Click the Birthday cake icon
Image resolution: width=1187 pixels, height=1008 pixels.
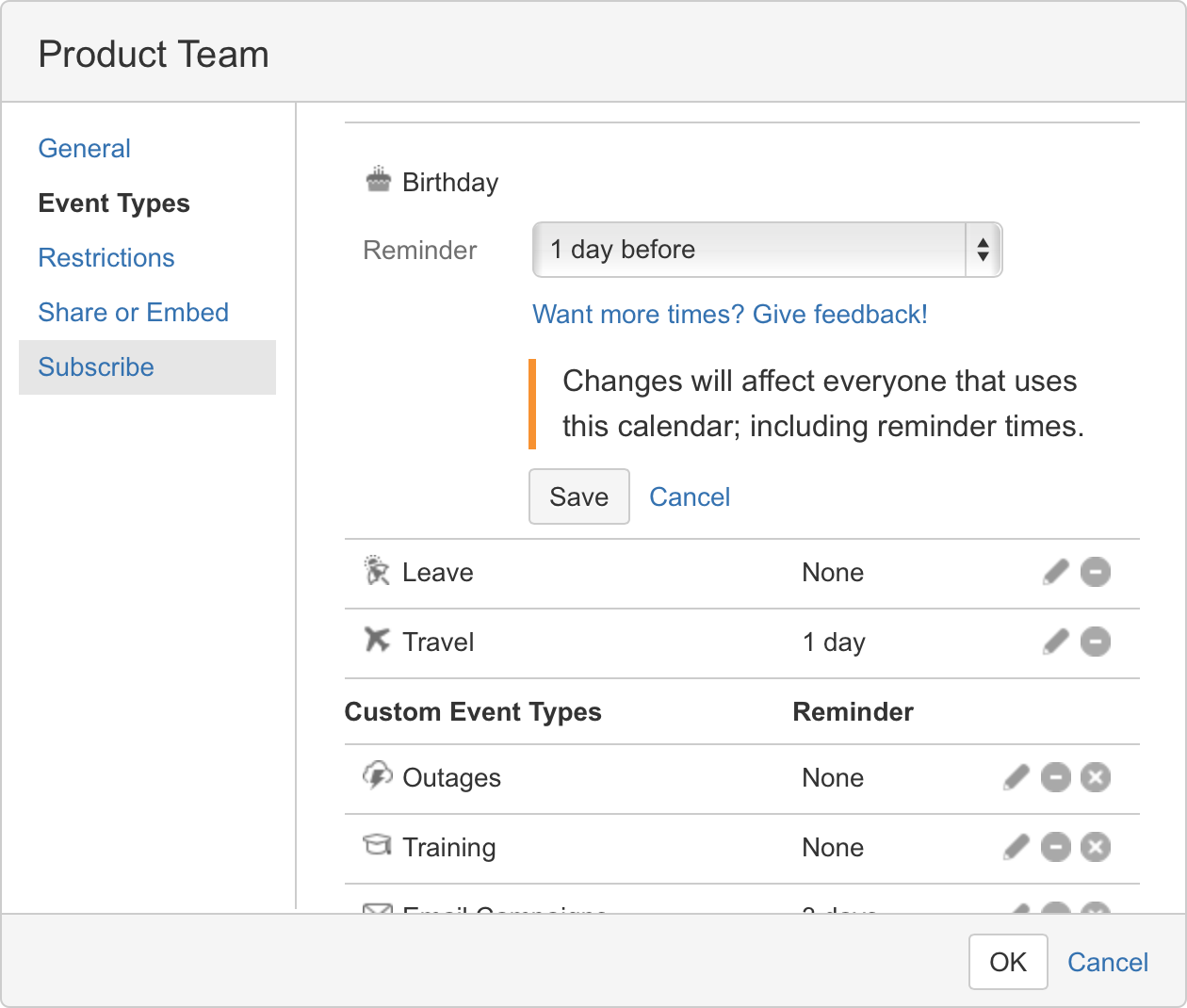[378, 180]
